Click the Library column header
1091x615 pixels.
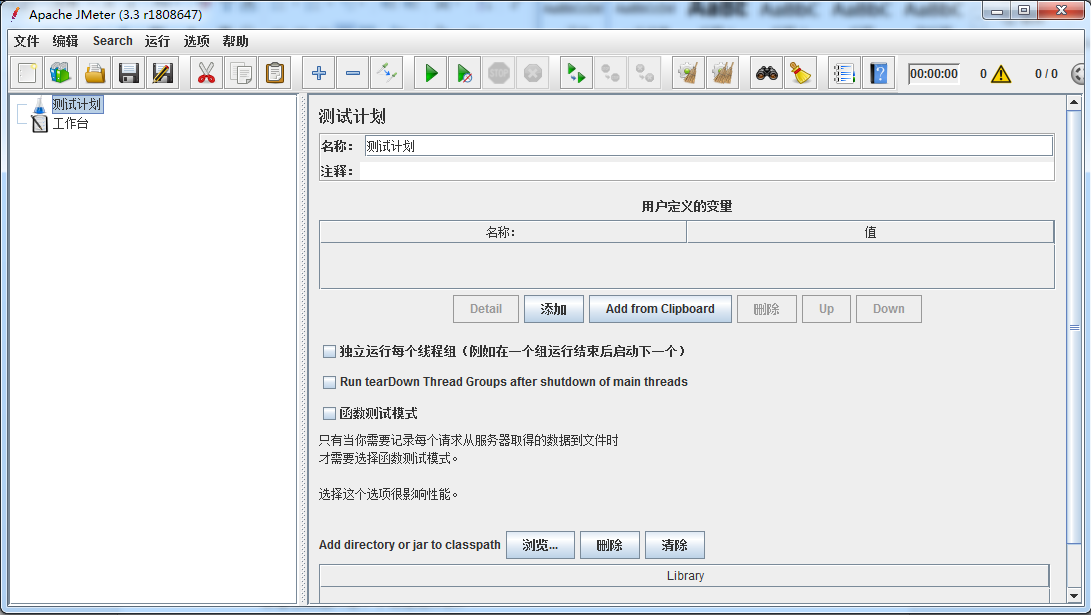tap(685, 576)
